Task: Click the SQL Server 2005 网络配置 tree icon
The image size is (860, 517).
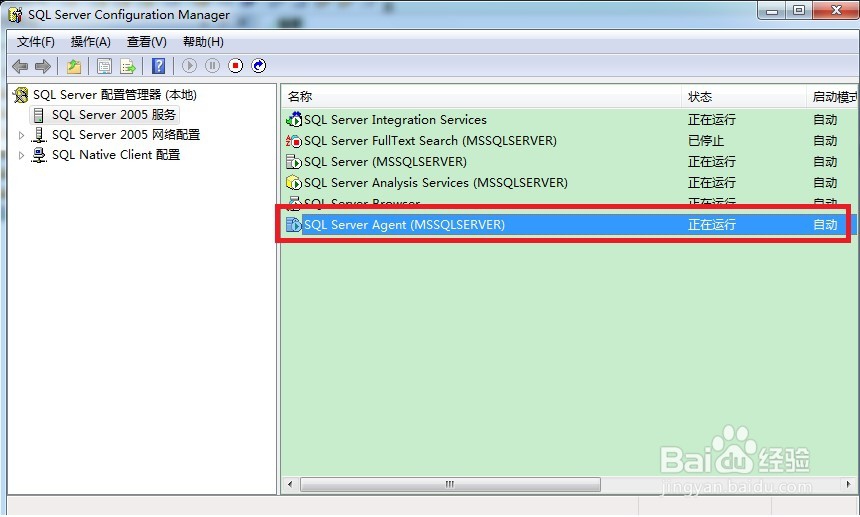Action: point(38,135)
